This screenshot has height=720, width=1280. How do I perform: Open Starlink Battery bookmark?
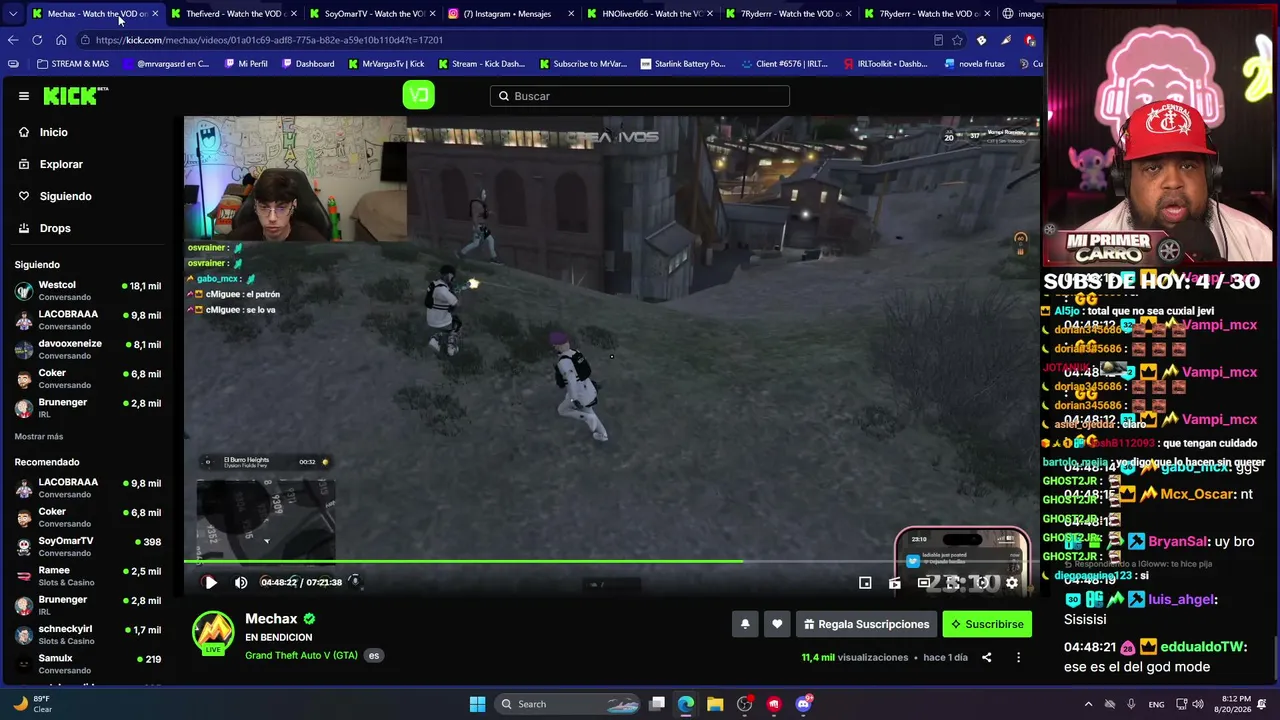click(683, 64)
